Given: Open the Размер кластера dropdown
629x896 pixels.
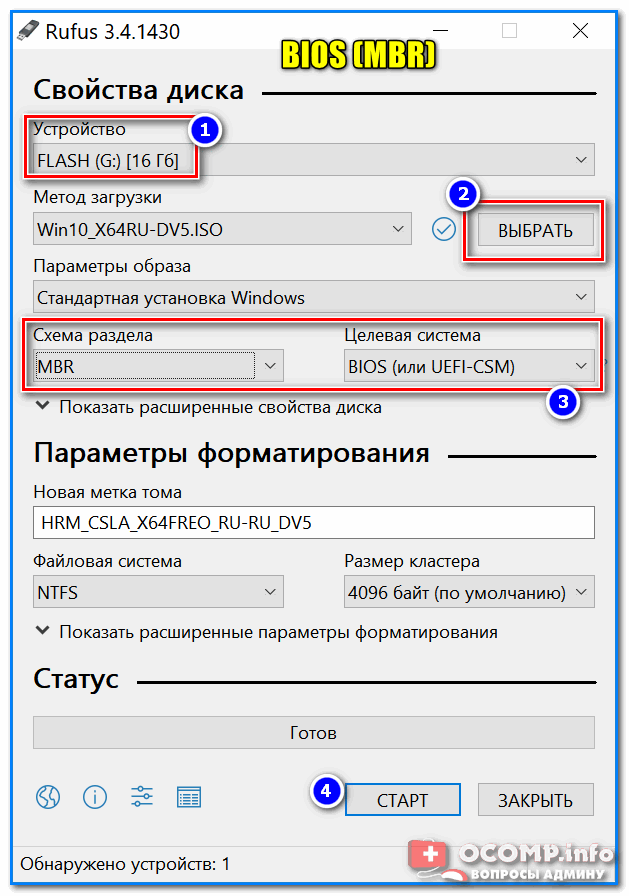Looking at the screenshot, I should point(469,592).
